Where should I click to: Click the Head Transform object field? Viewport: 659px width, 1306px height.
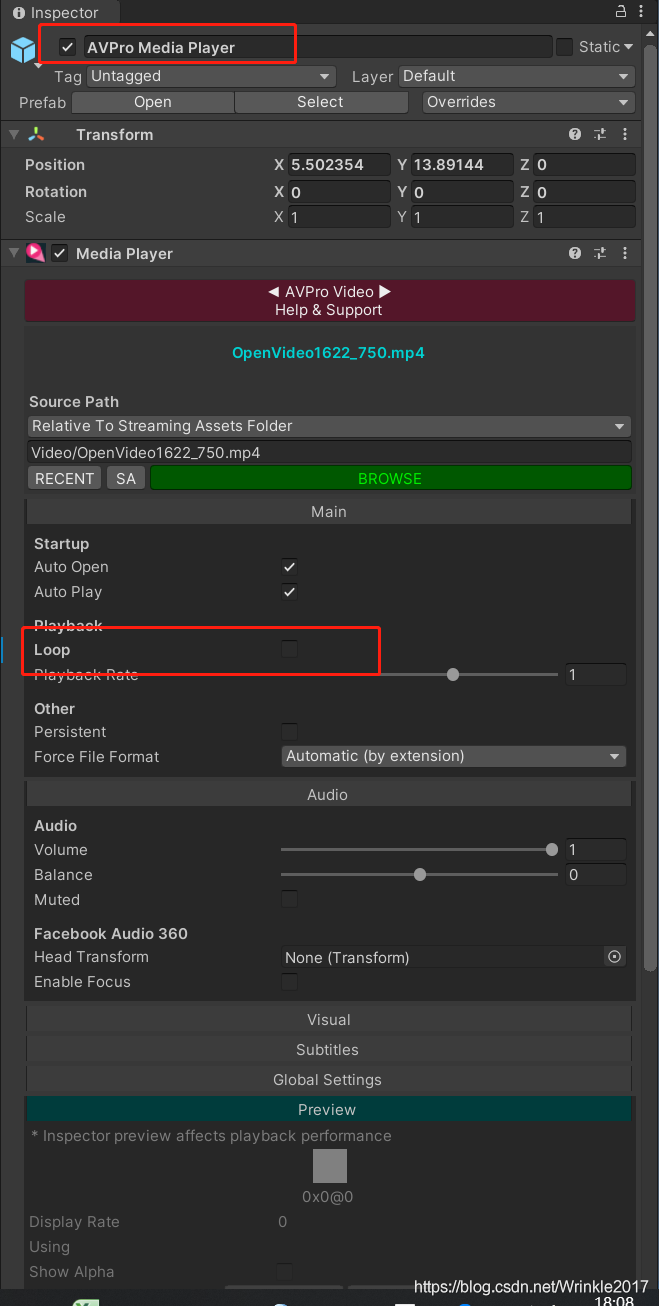coord(443,957)
